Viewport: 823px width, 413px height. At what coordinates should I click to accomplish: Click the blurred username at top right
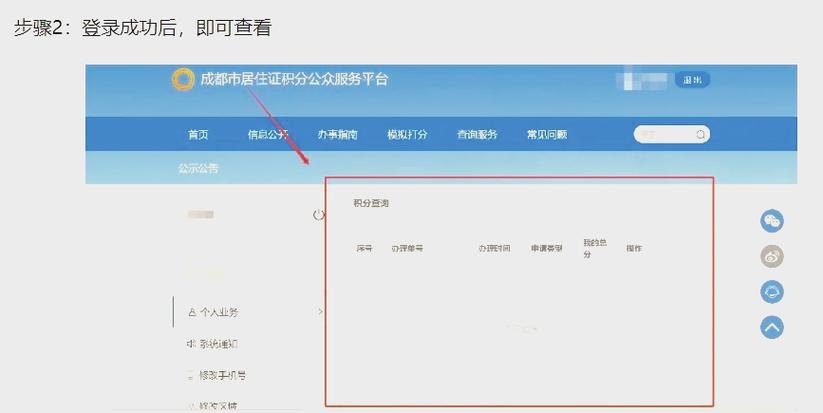click(x=644, y=80)
